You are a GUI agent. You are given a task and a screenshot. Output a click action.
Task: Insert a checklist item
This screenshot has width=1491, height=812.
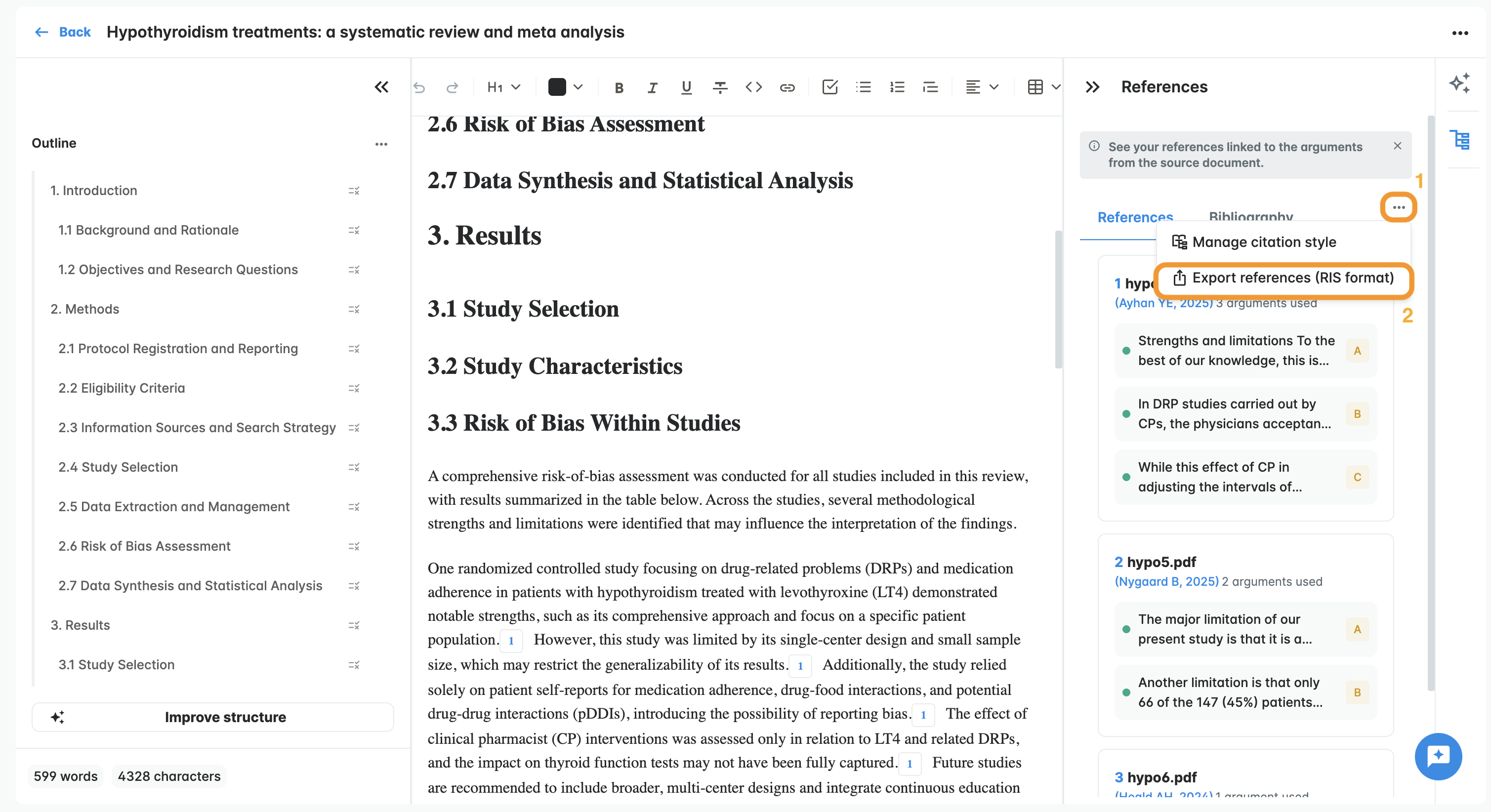[x=830, y=87]
